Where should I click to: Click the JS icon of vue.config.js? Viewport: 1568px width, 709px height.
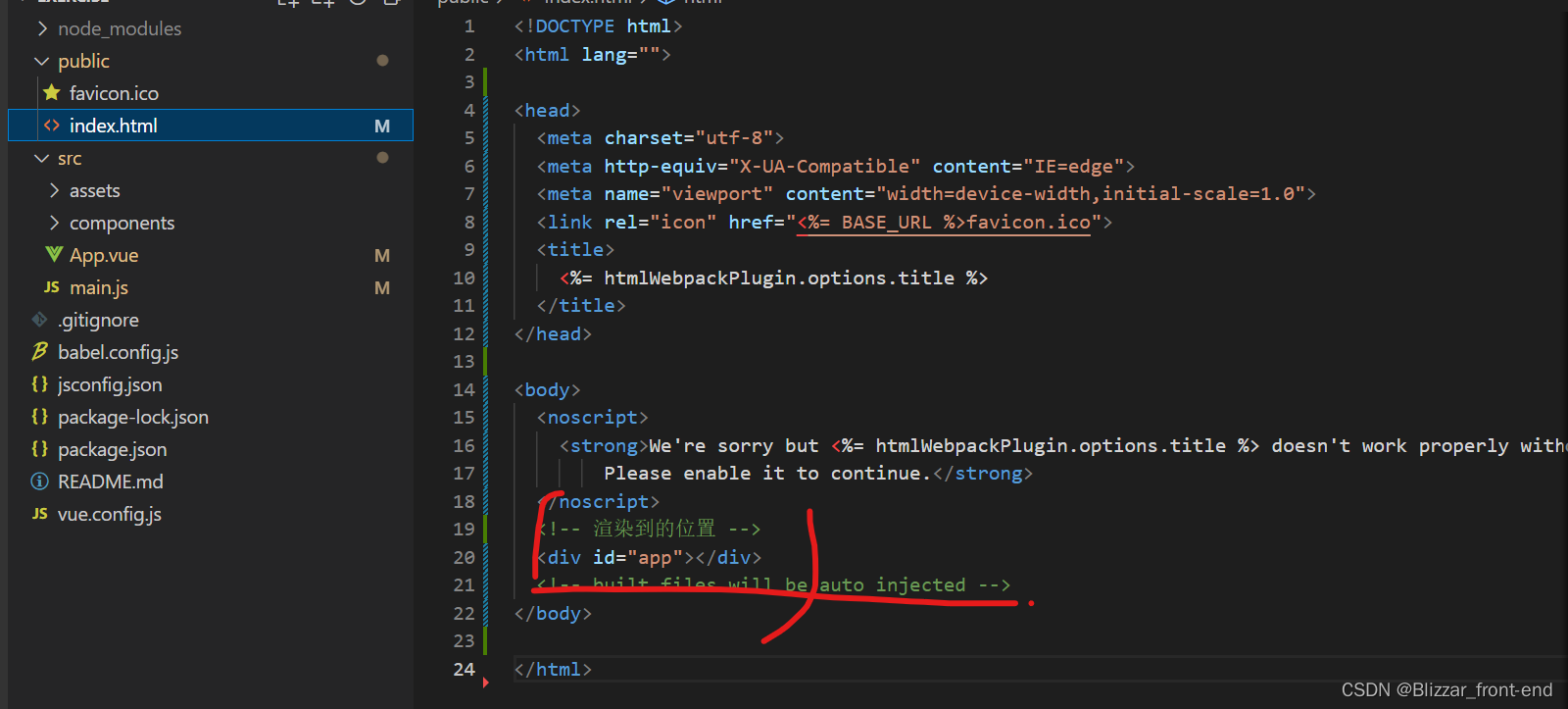(39, 514)
